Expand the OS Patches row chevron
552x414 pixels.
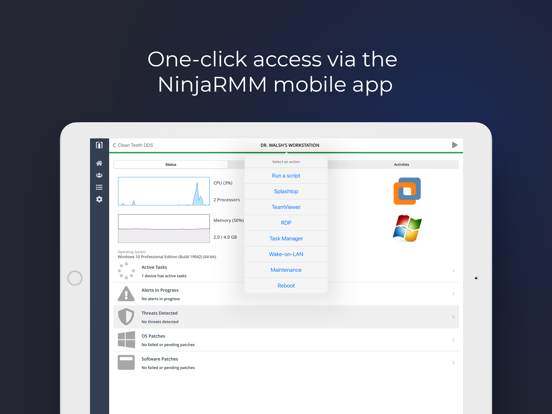click(453, 339)
